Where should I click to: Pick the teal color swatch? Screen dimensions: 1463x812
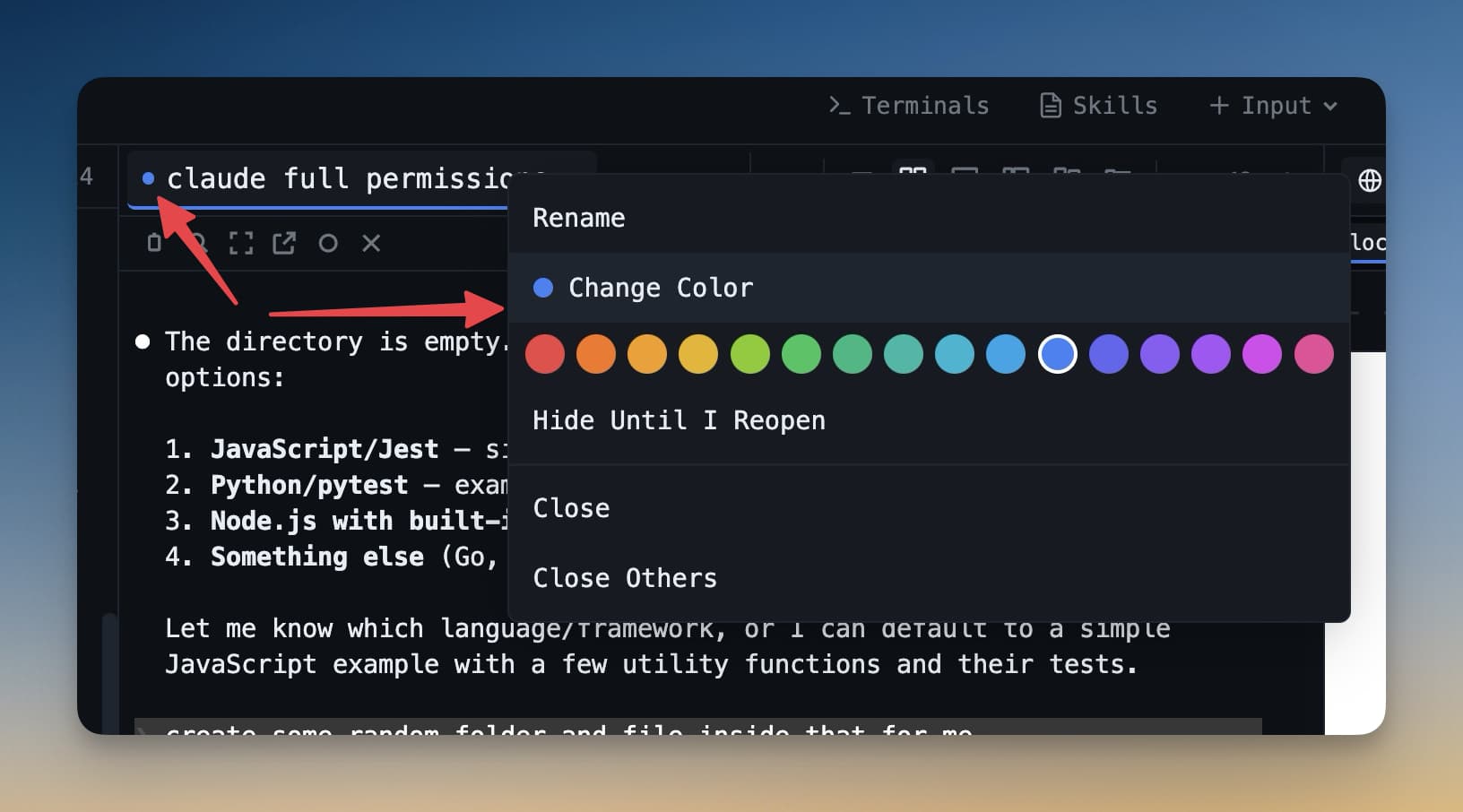click(904, 354)
